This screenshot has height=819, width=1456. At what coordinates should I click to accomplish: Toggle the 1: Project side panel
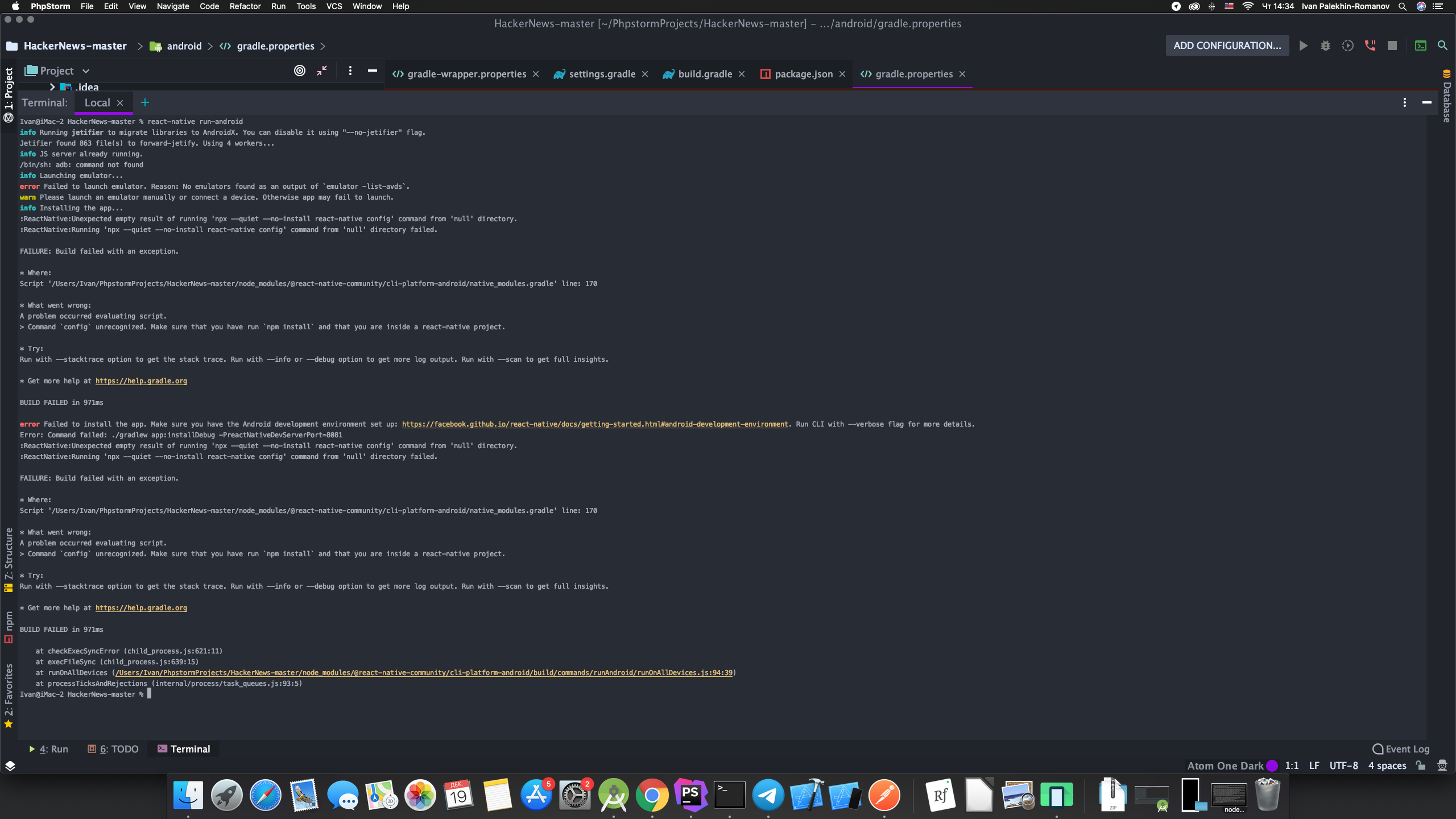[9, 94]
